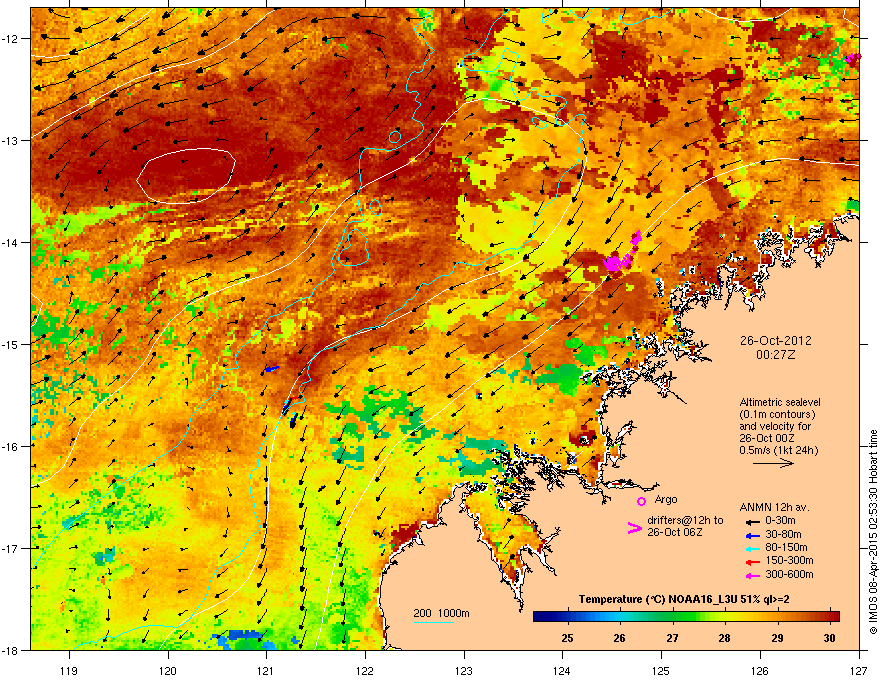
Task: Click the longitude axis label 120
Action: pos(168,670)
